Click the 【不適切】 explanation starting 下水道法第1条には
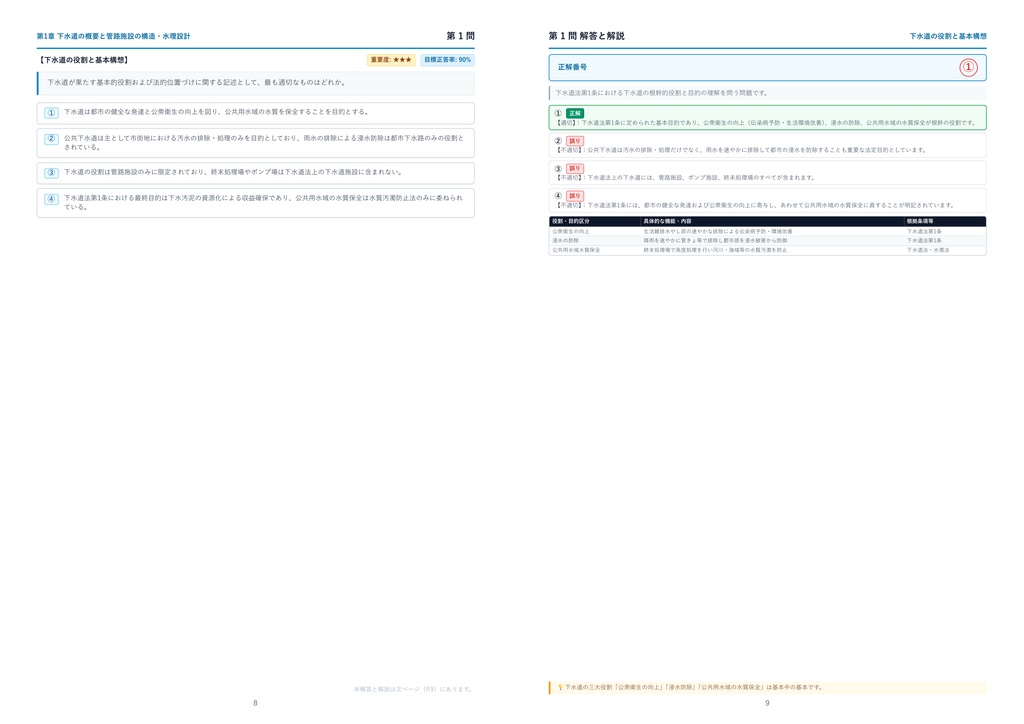The height and width of the screenshot is (724, 1024). click(755, 205)
